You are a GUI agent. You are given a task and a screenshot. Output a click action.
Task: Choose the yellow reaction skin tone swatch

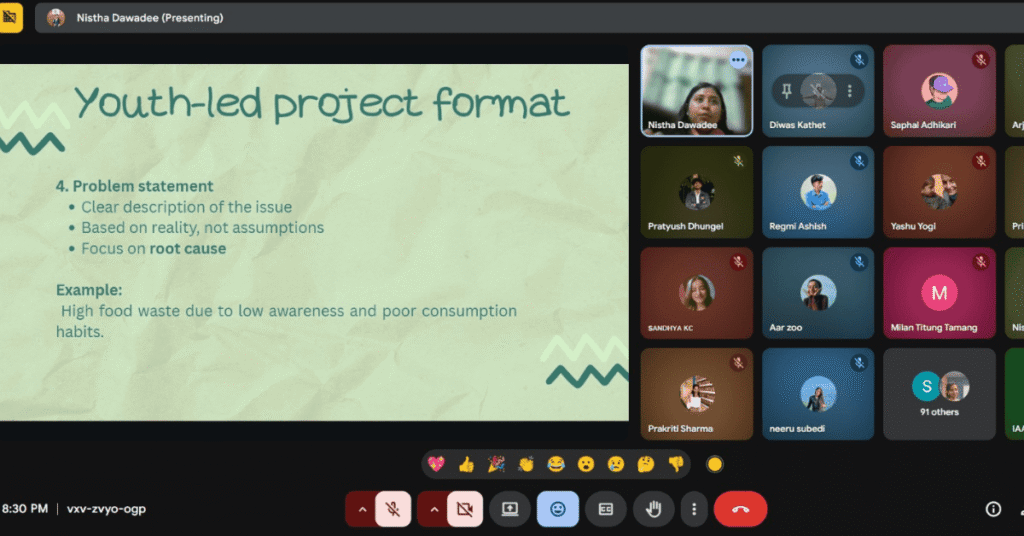[714, 464]
